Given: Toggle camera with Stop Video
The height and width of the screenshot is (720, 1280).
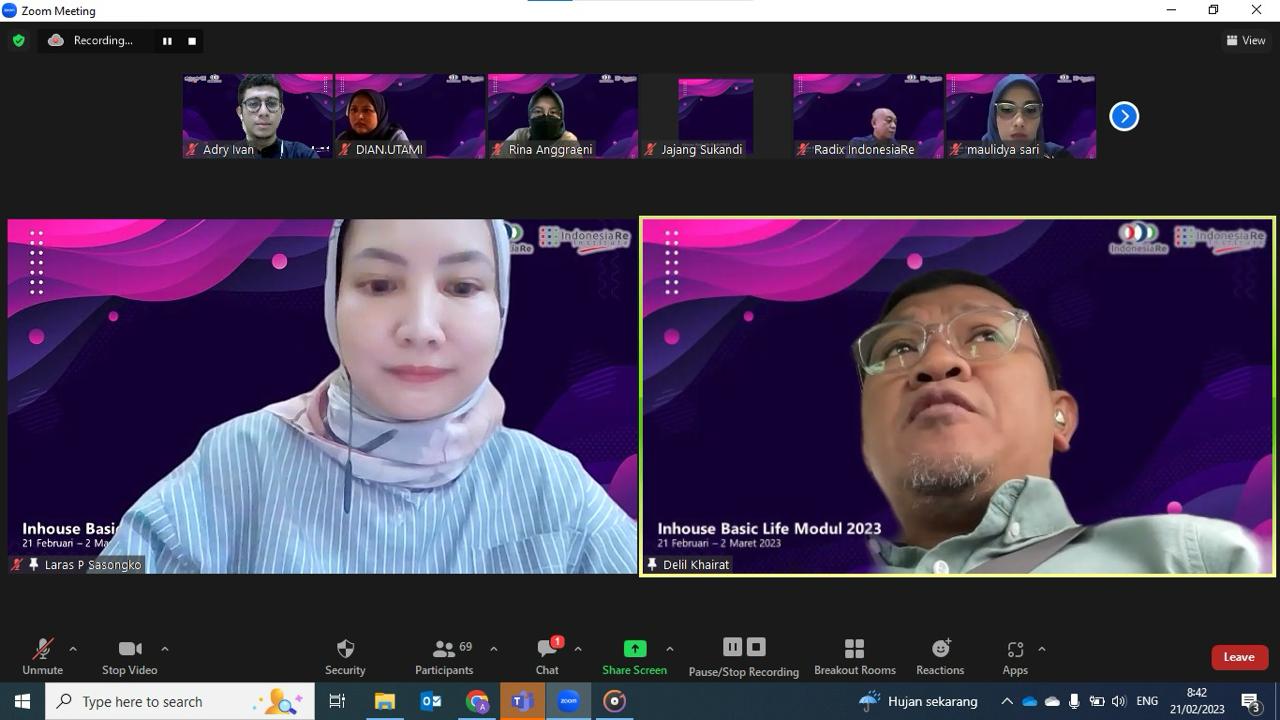Looking at the screenshot, I should point(130,657).
